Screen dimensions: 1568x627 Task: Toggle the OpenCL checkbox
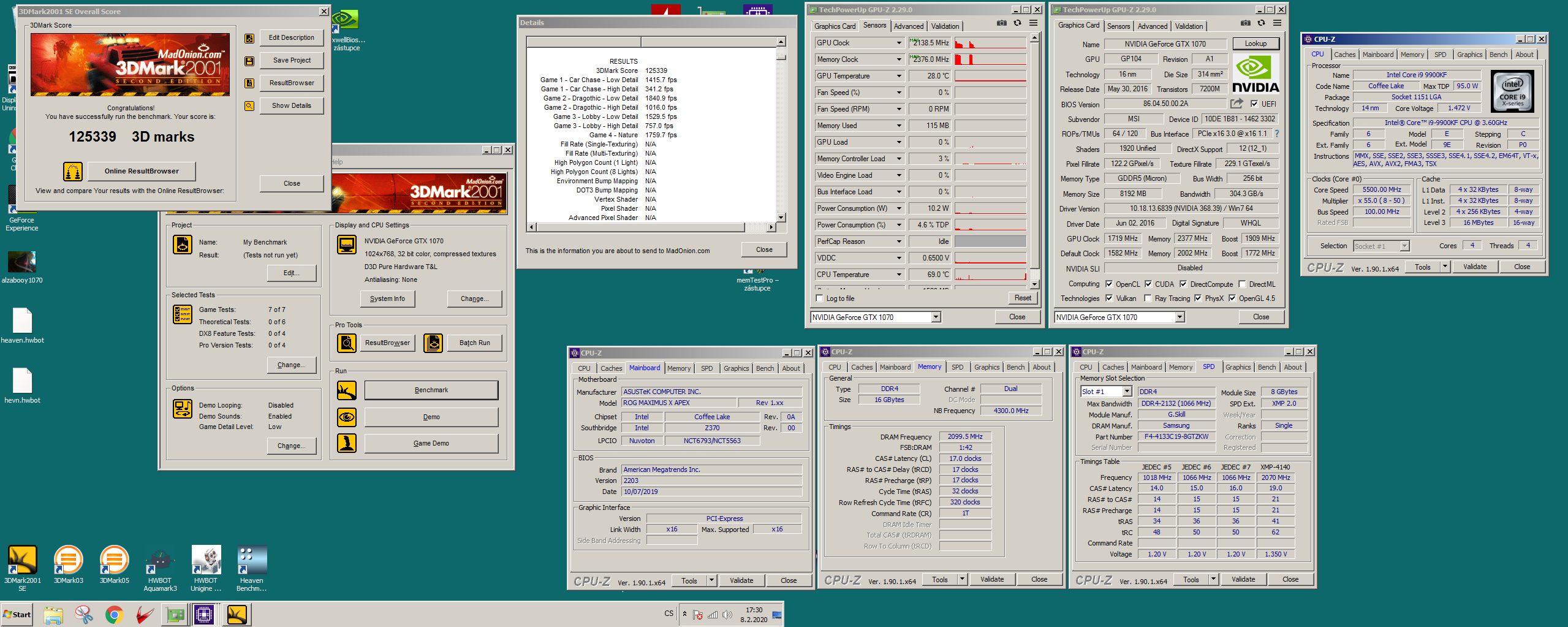(x=1108, y=284)
